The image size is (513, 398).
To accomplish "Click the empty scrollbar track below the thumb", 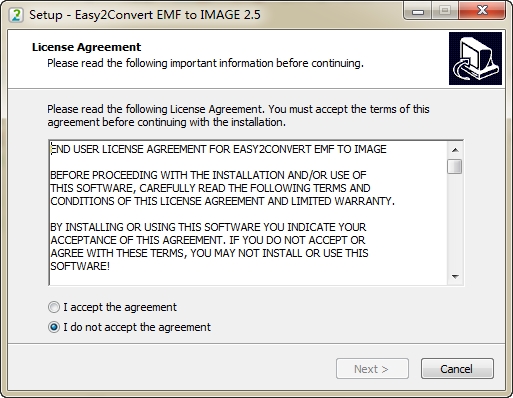I will click(x=455, y=222).
